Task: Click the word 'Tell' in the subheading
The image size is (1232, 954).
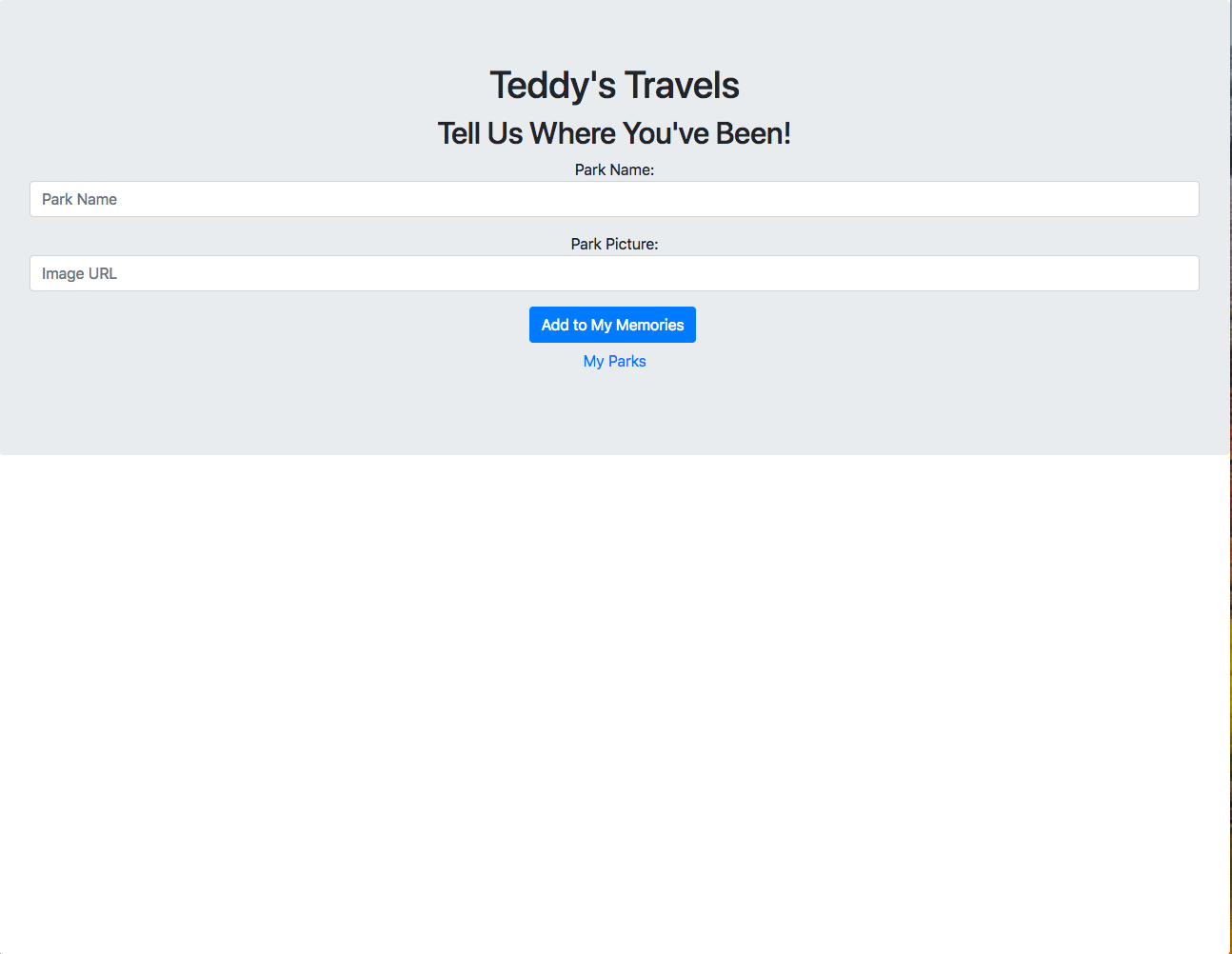Action: [x=459, y=133]
